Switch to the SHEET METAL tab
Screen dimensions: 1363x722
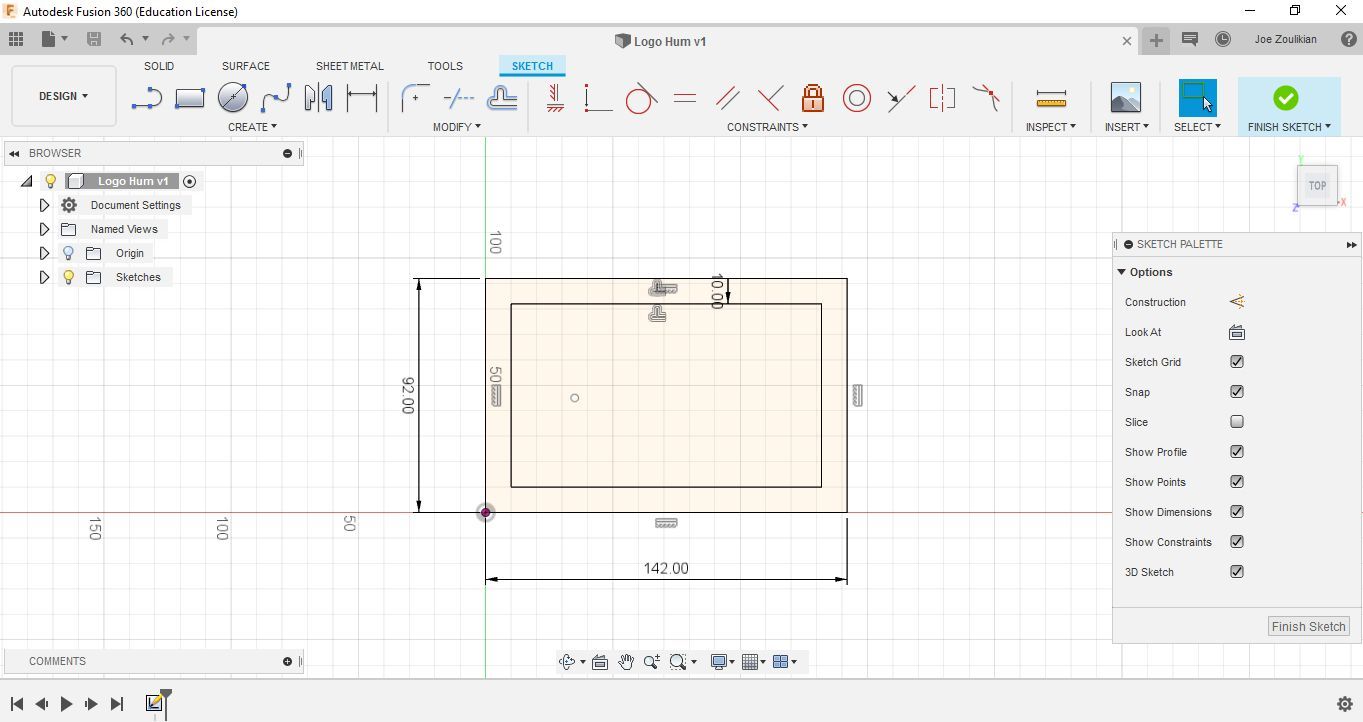click(349, 66)
